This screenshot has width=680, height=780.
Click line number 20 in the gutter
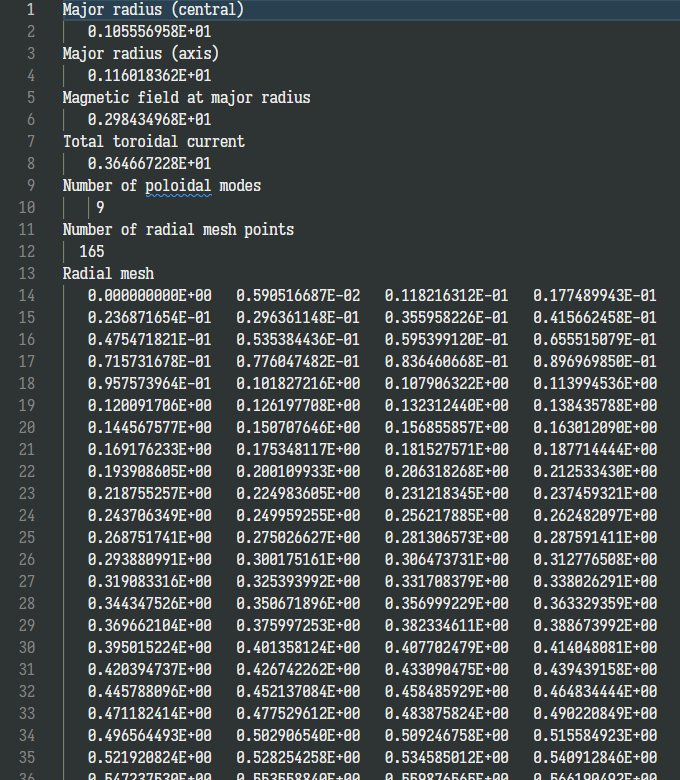coord(26,427)
